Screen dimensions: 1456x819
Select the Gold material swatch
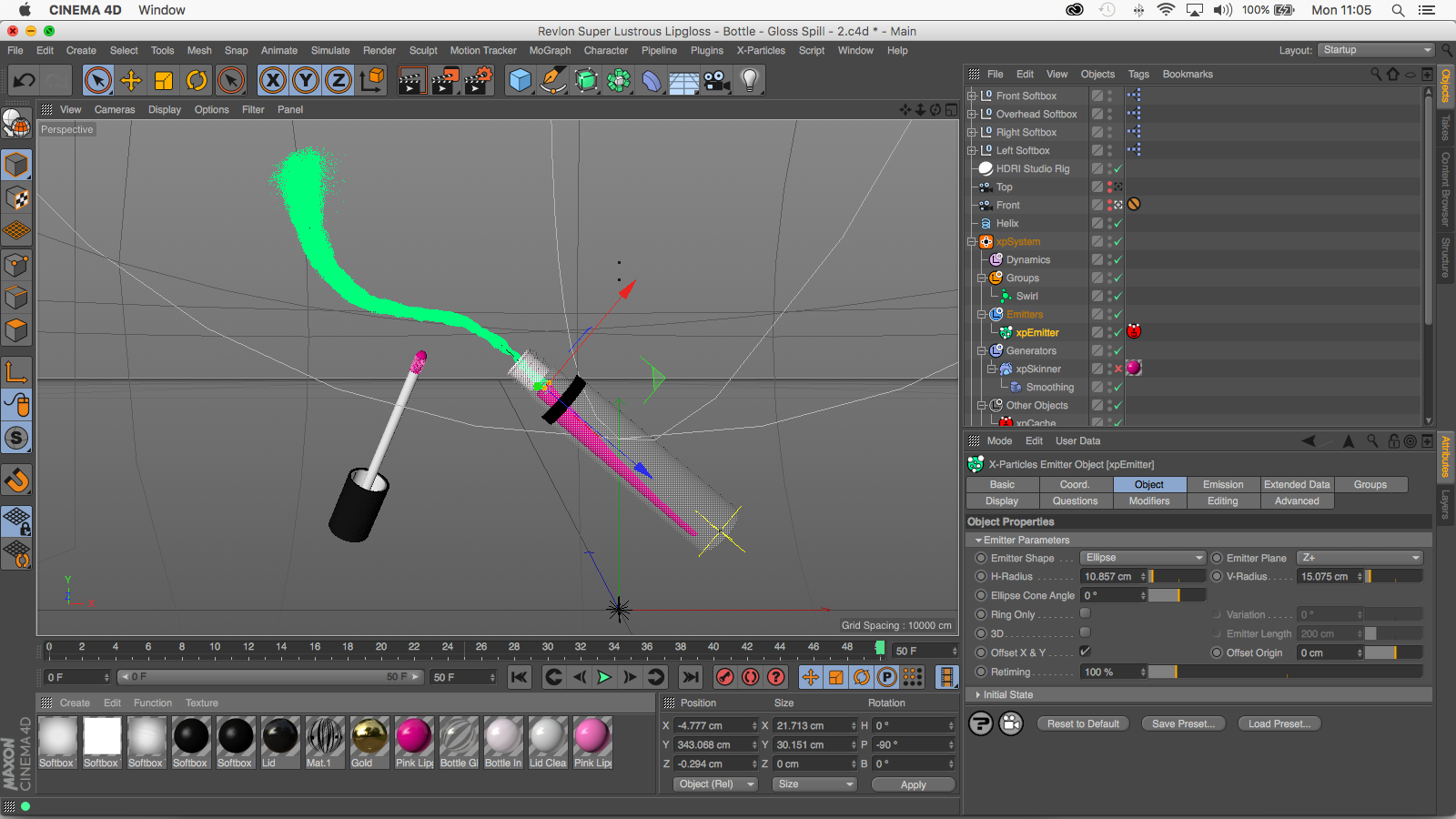pyautogui.click(x=369, y=742)
